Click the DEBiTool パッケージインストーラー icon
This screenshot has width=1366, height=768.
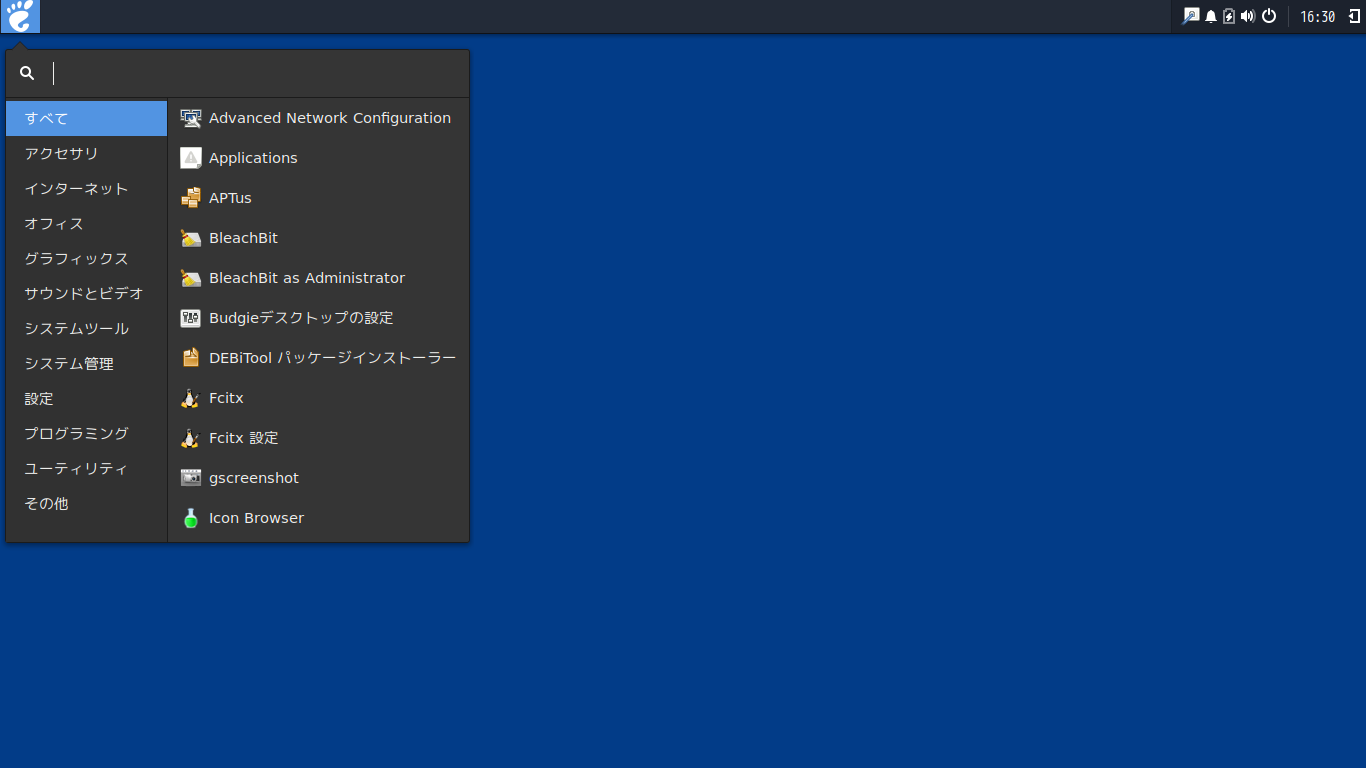(190, 358)
